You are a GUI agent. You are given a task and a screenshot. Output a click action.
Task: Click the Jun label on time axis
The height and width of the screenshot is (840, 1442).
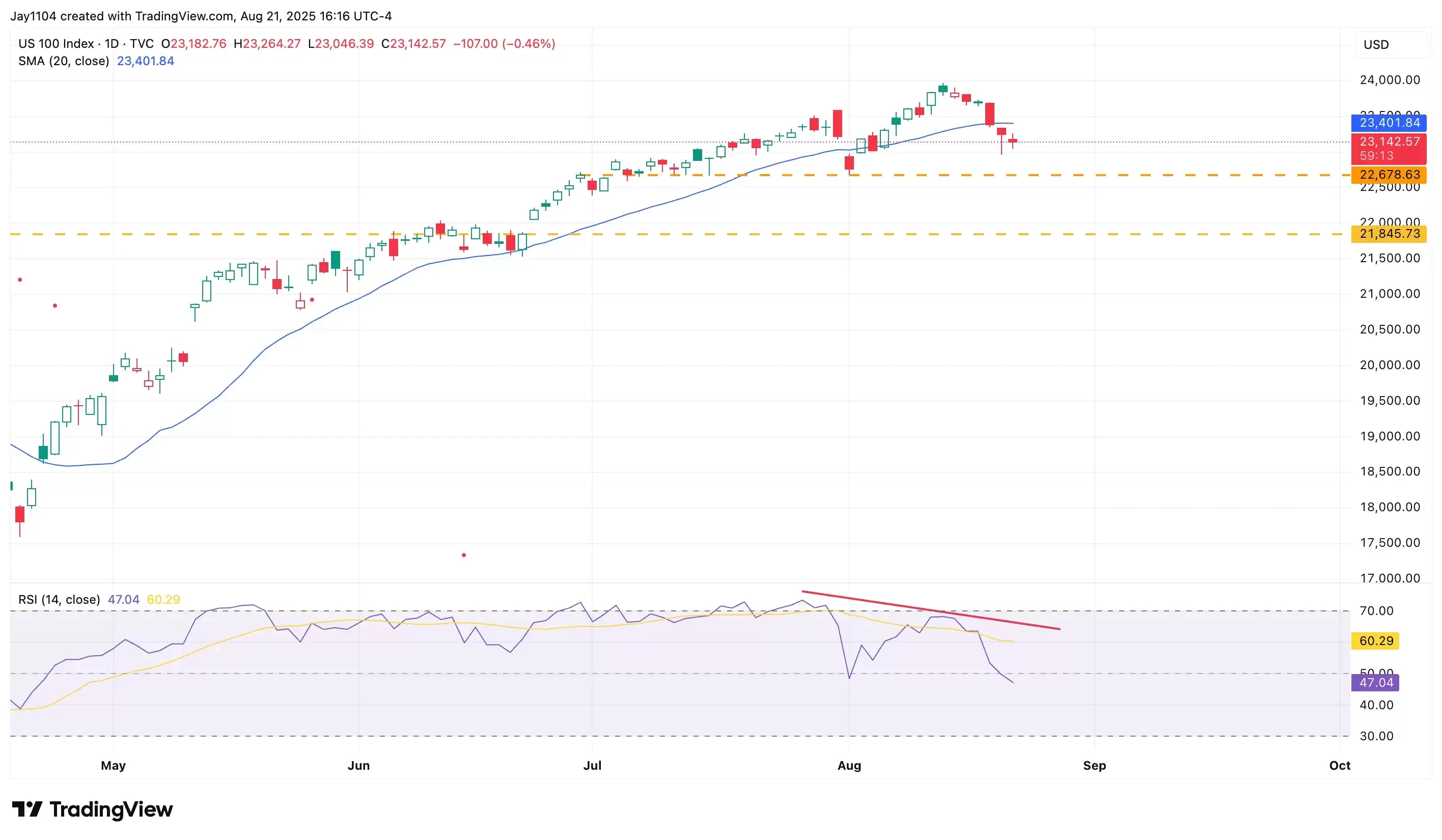(x=358, y=766)
